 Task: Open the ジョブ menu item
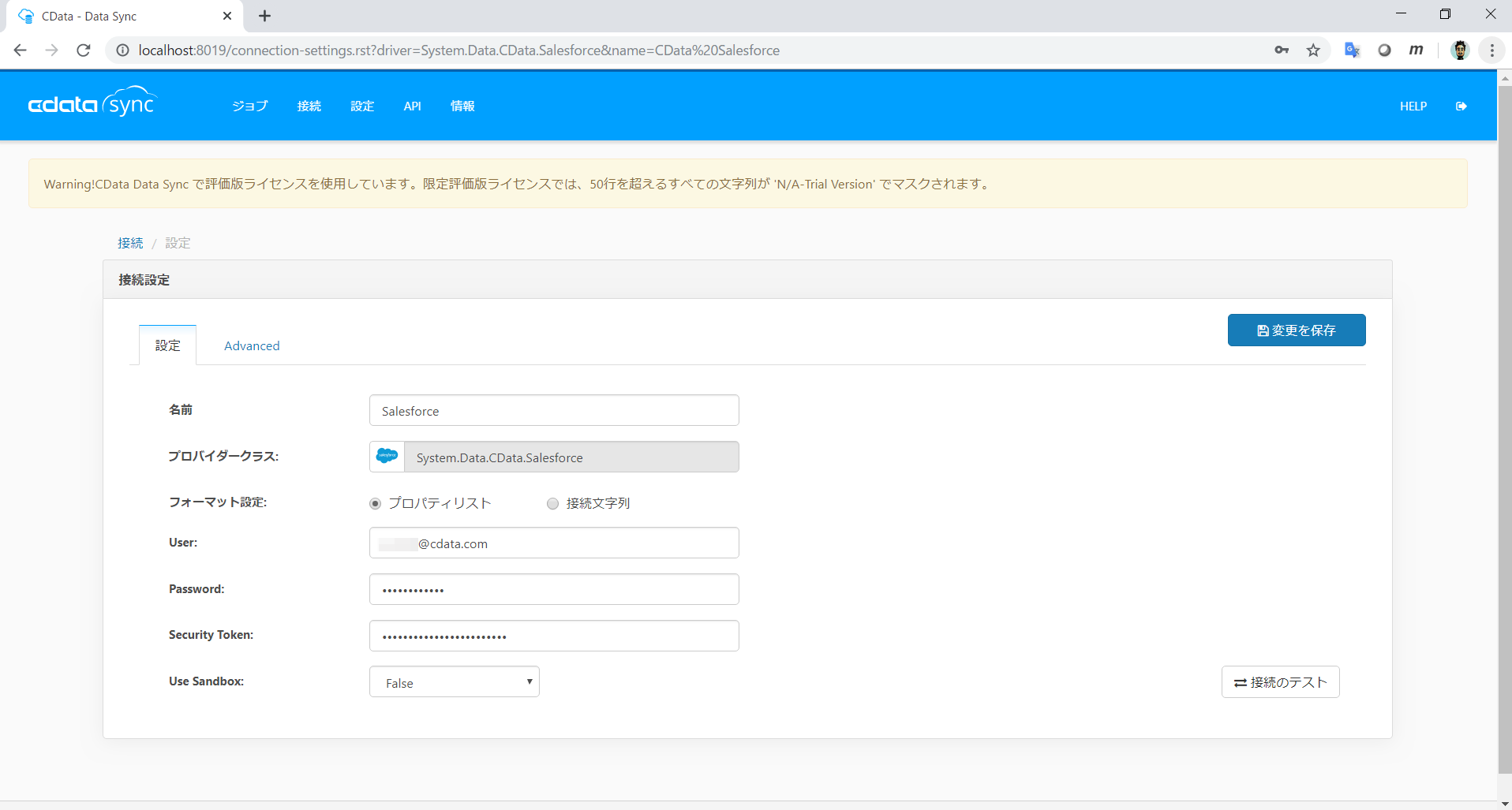[x=249, y=106]
